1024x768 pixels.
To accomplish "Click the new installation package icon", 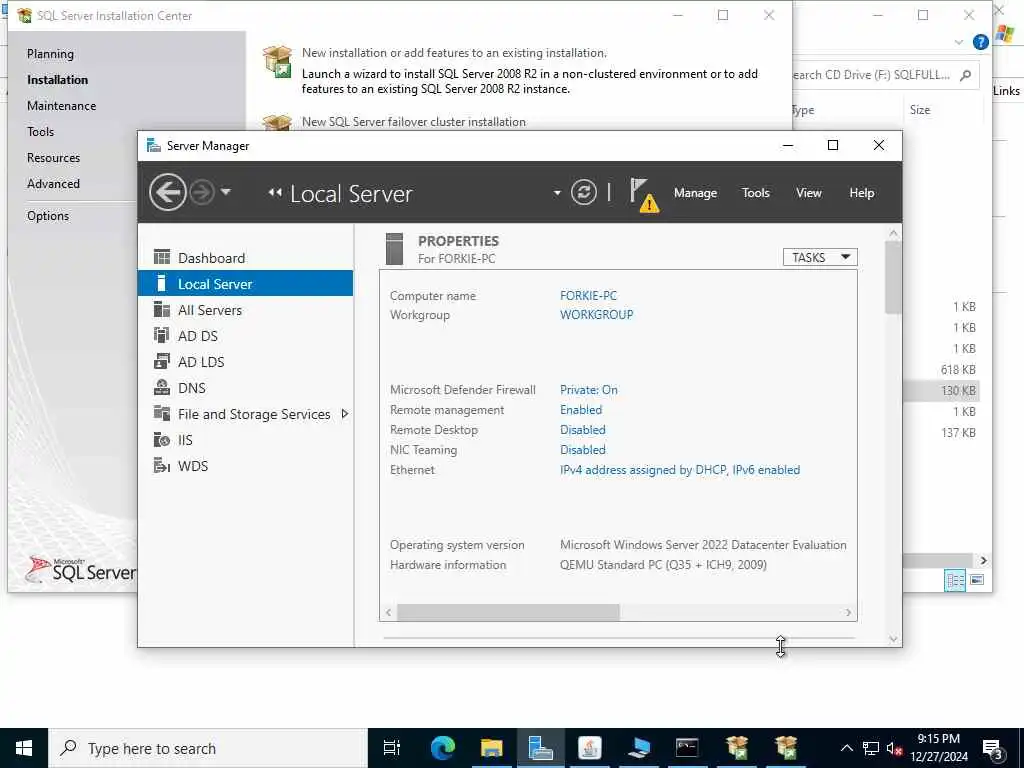I will coord(277,62).
